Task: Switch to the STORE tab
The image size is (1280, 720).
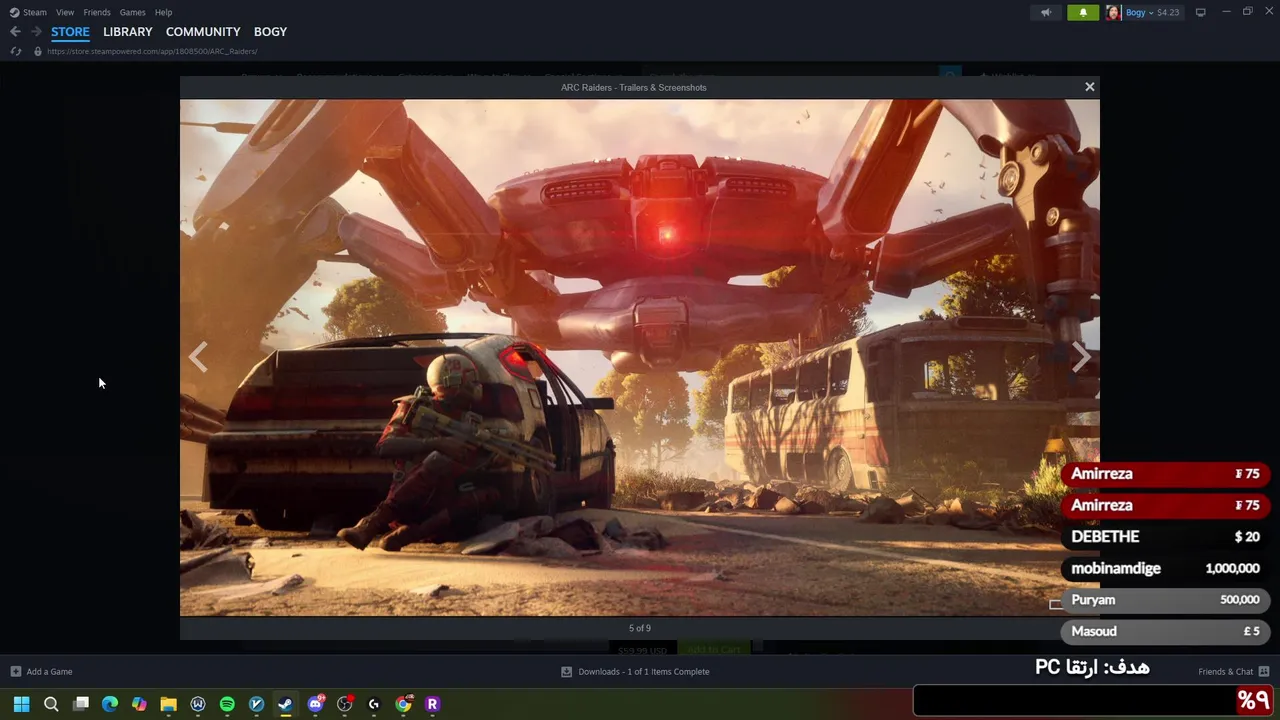Action: tap(70, 32)
